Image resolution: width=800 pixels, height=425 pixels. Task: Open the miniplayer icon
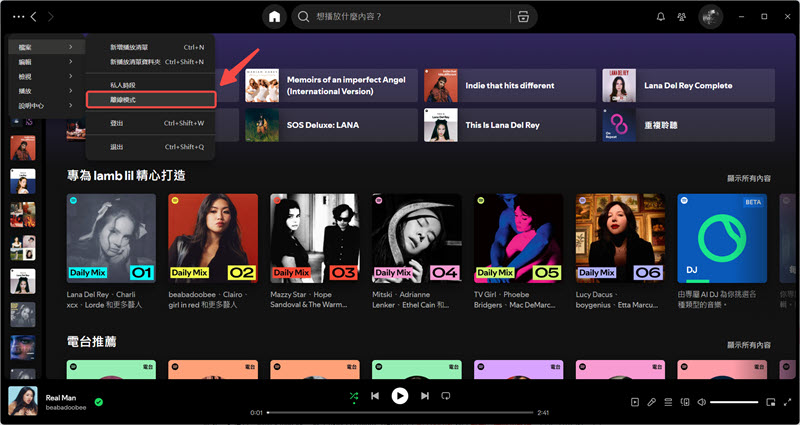[x=770, y=402]
